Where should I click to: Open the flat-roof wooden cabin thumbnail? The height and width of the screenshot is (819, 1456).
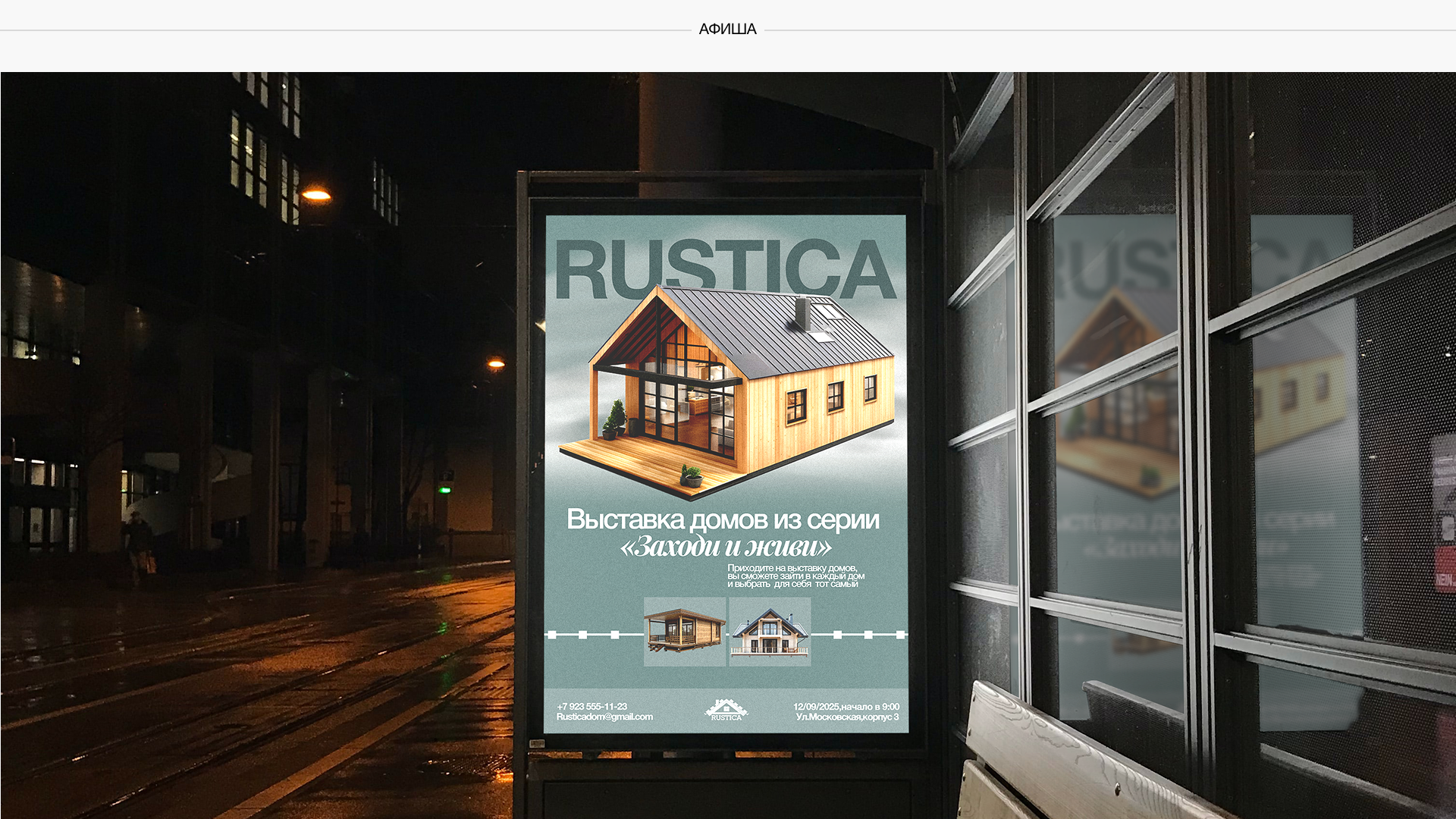pos(685,631)
